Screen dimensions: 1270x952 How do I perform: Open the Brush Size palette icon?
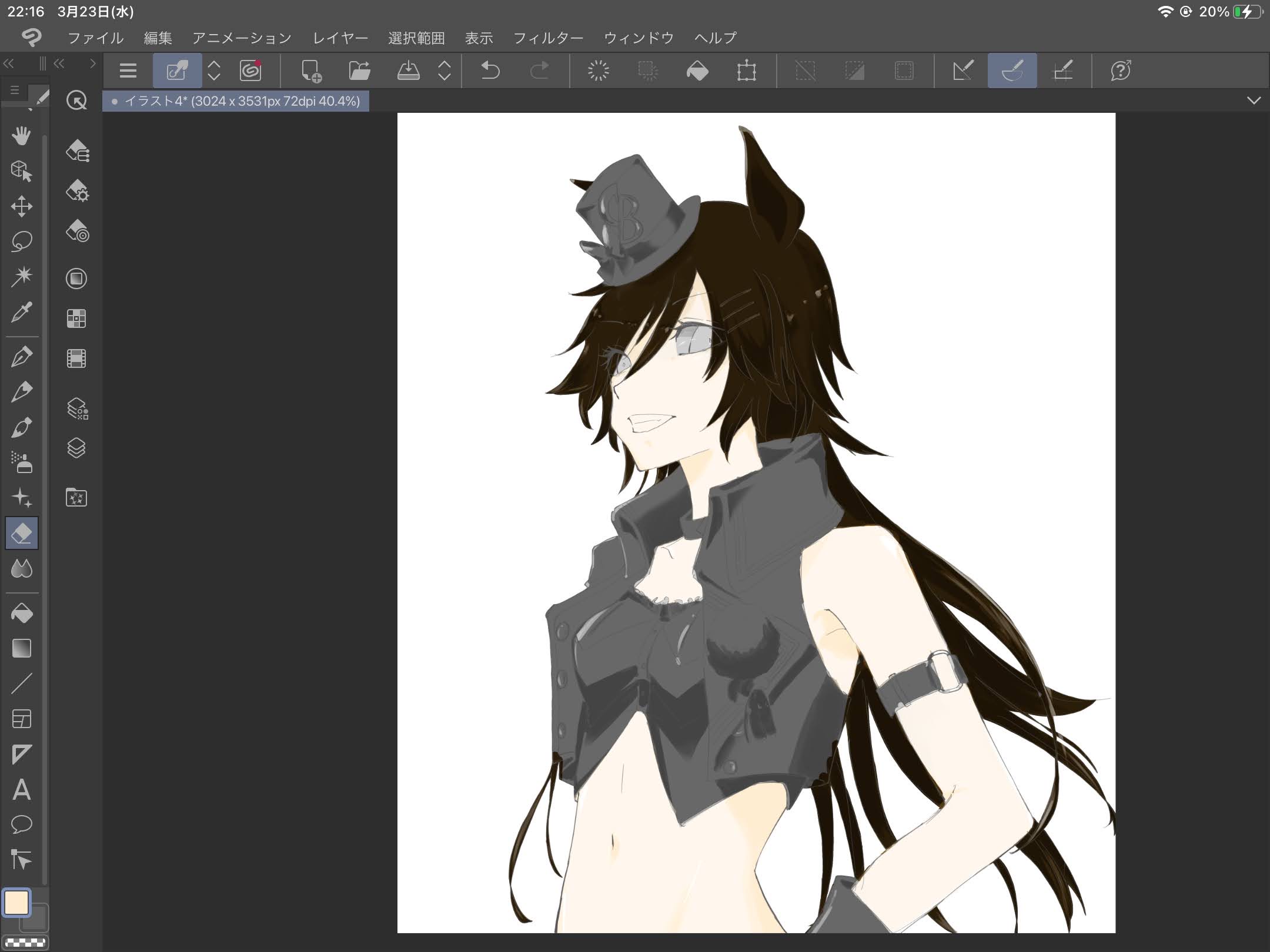coord(76,231)
